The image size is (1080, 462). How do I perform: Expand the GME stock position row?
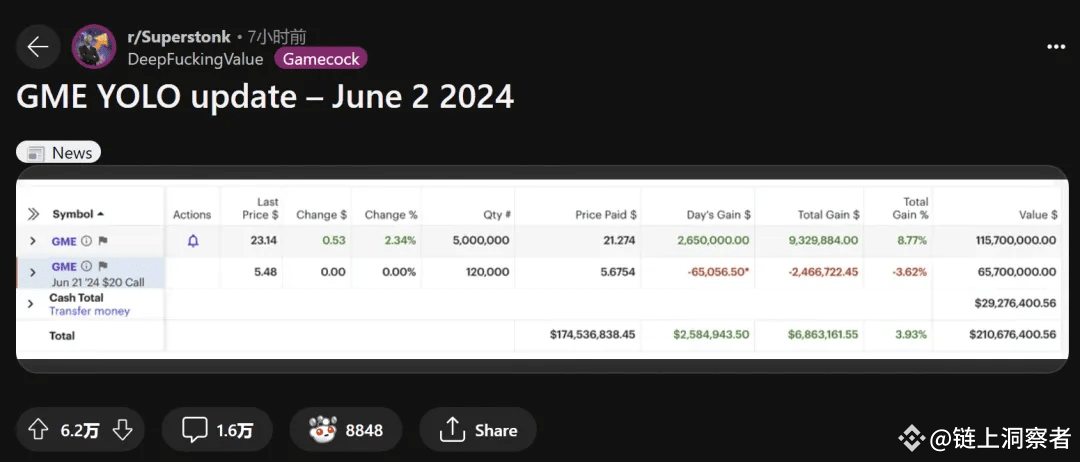pos(32,242)
